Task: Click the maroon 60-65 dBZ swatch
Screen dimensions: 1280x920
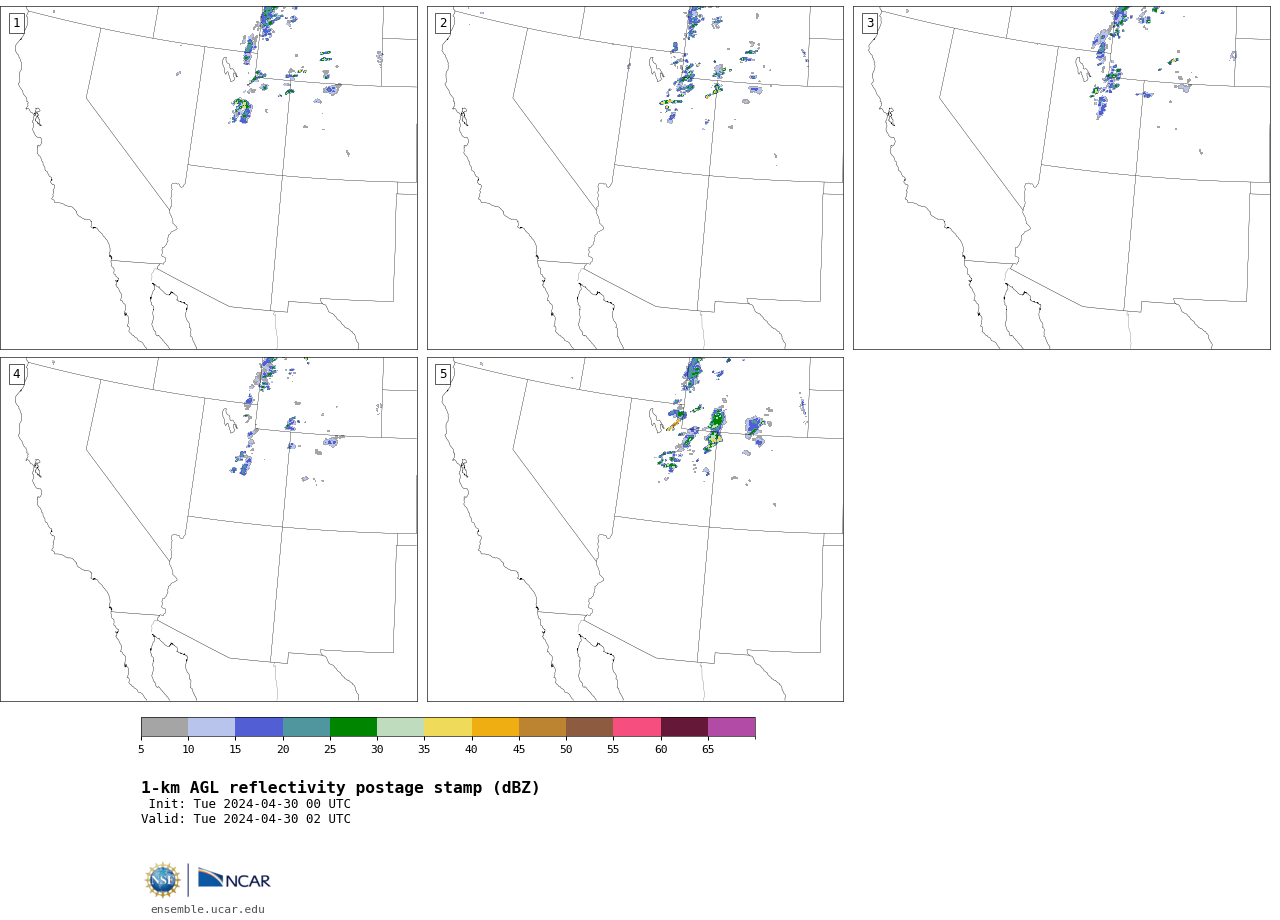Action: (x=684, y=727)
